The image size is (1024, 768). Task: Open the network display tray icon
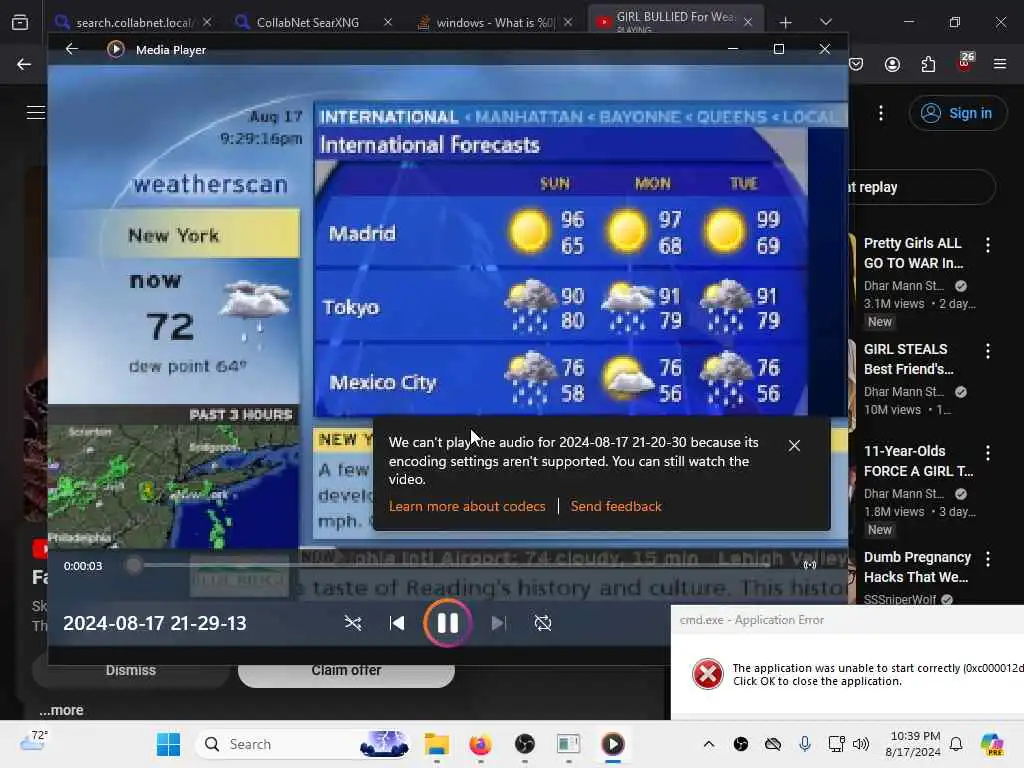[x=836, y=744]
